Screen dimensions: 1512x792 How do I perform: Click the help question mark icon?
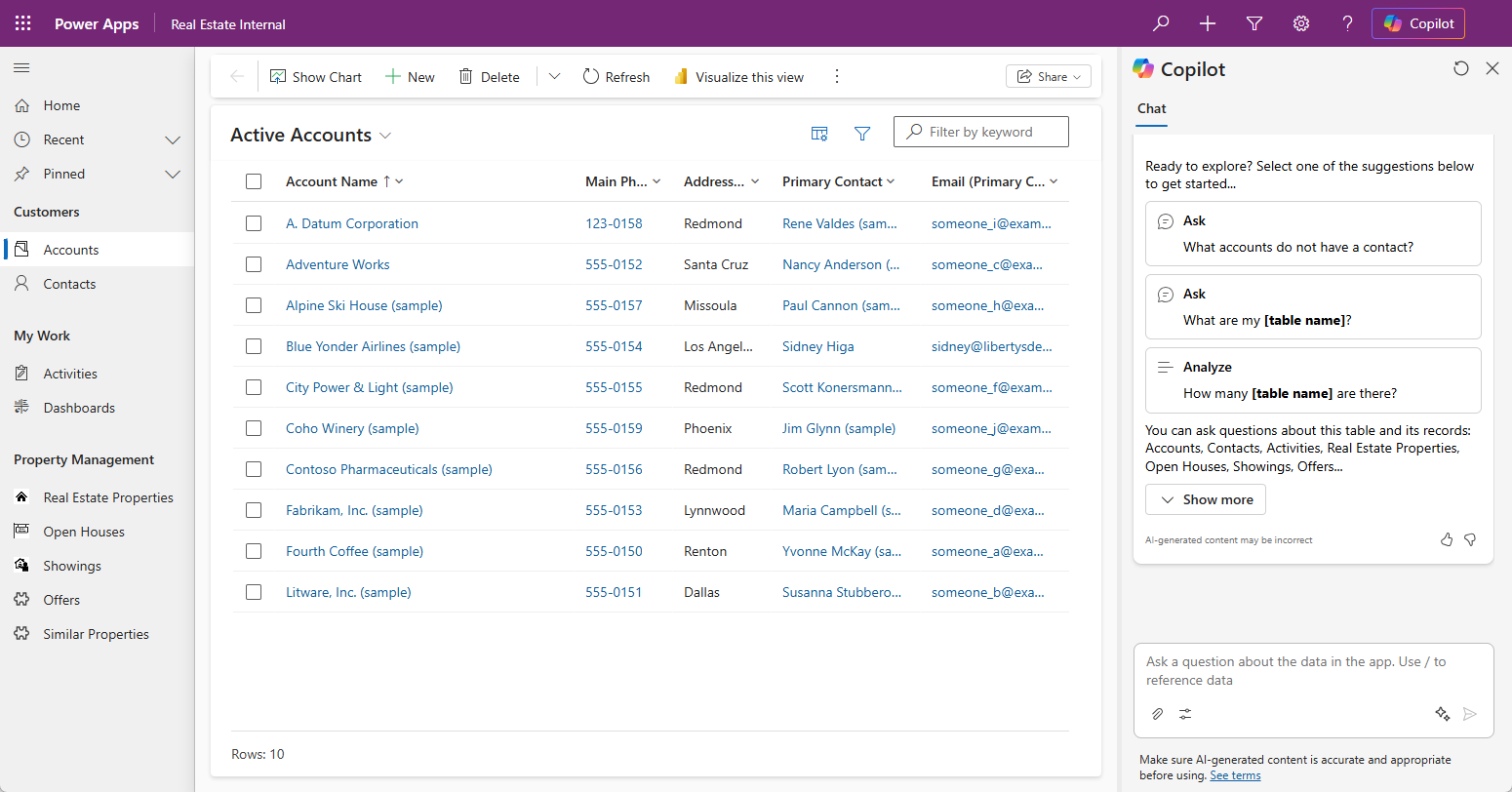pyautogui.click(x=1347, y=23)
